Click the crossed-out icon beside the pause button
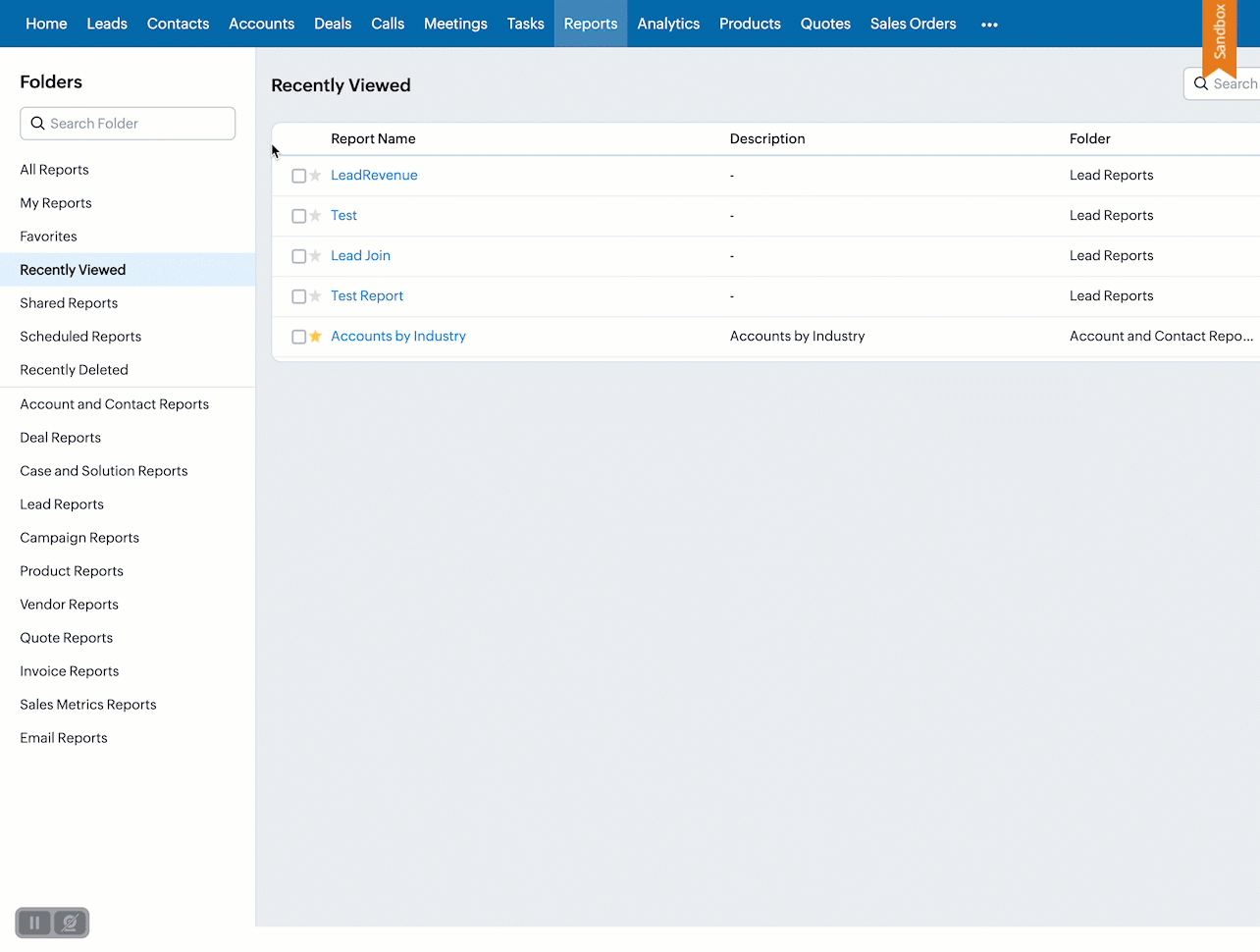The image size is (1260, 952). (70, 923)
